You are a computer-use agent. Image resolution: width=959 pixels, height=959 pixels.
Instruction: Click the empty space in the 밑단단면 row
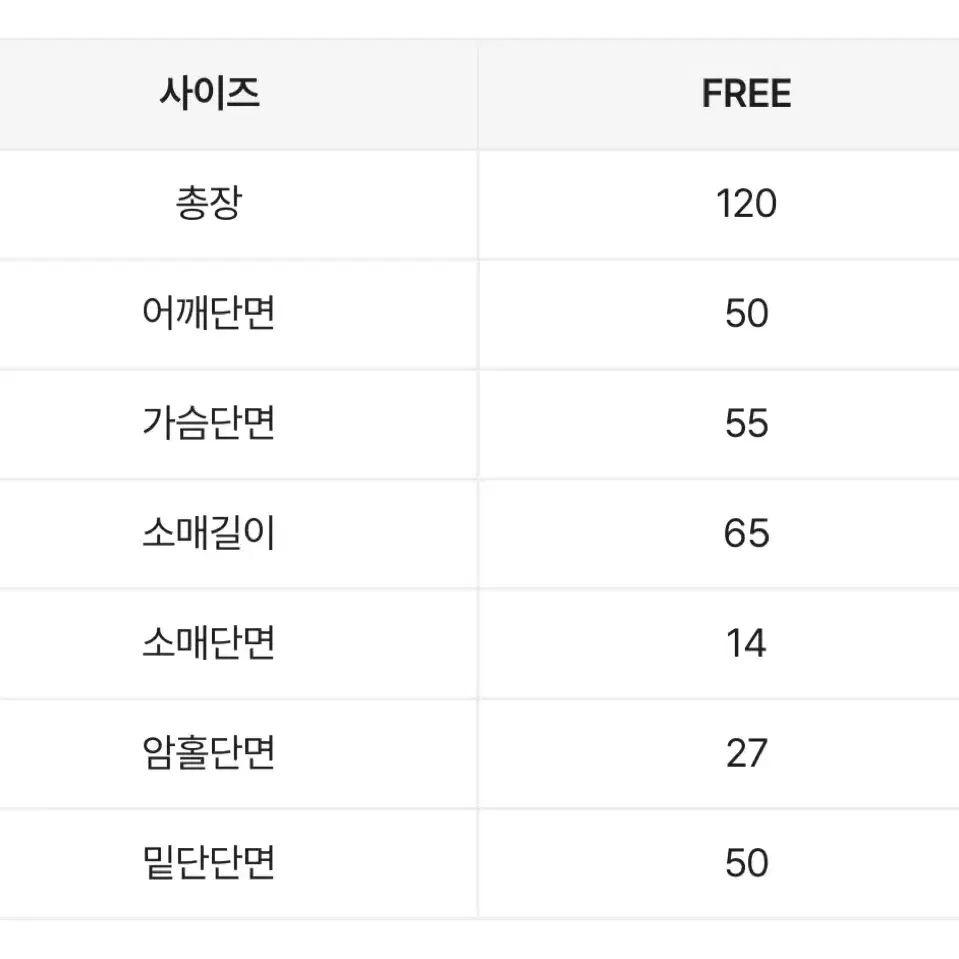(x=367, y=863)
